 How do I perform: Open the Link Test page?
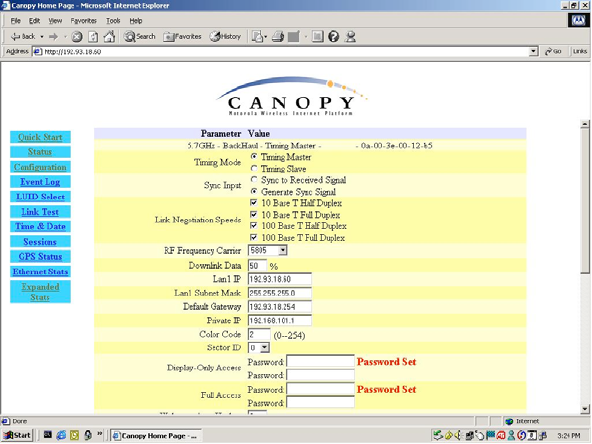40,212
